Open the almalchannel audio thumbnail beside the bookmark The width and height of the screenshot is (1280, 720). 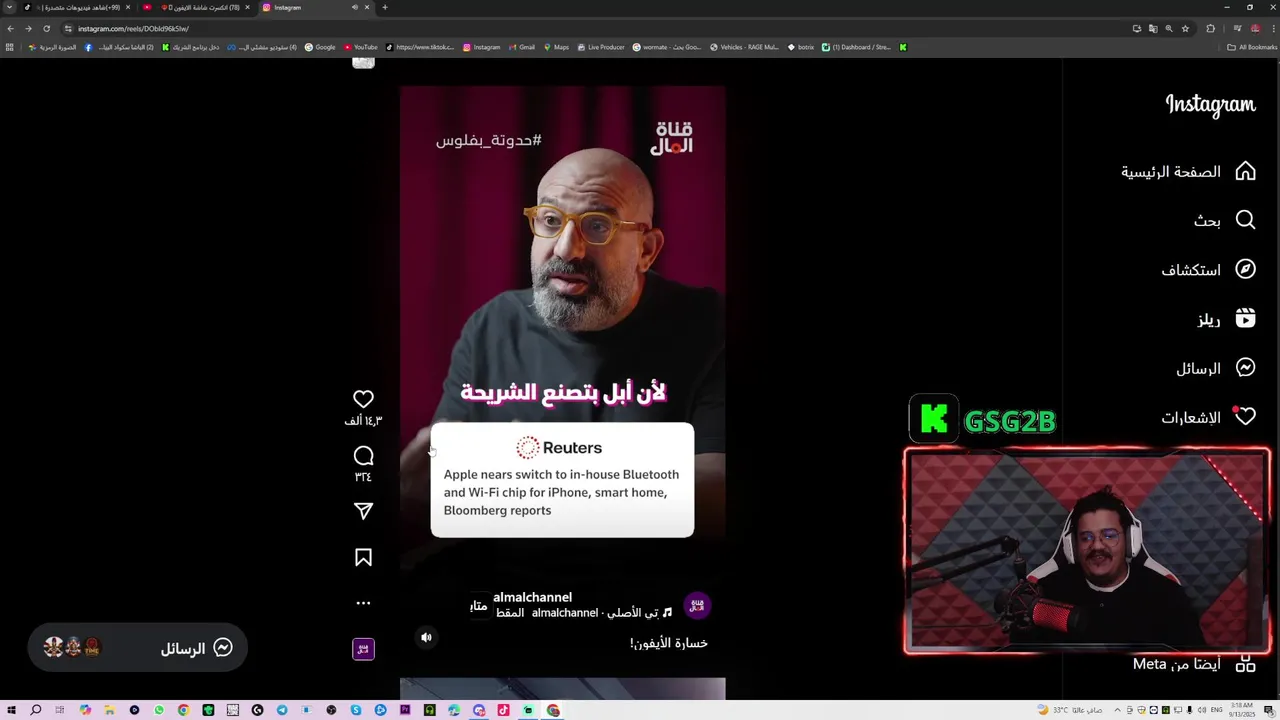(x=363, y=649)
